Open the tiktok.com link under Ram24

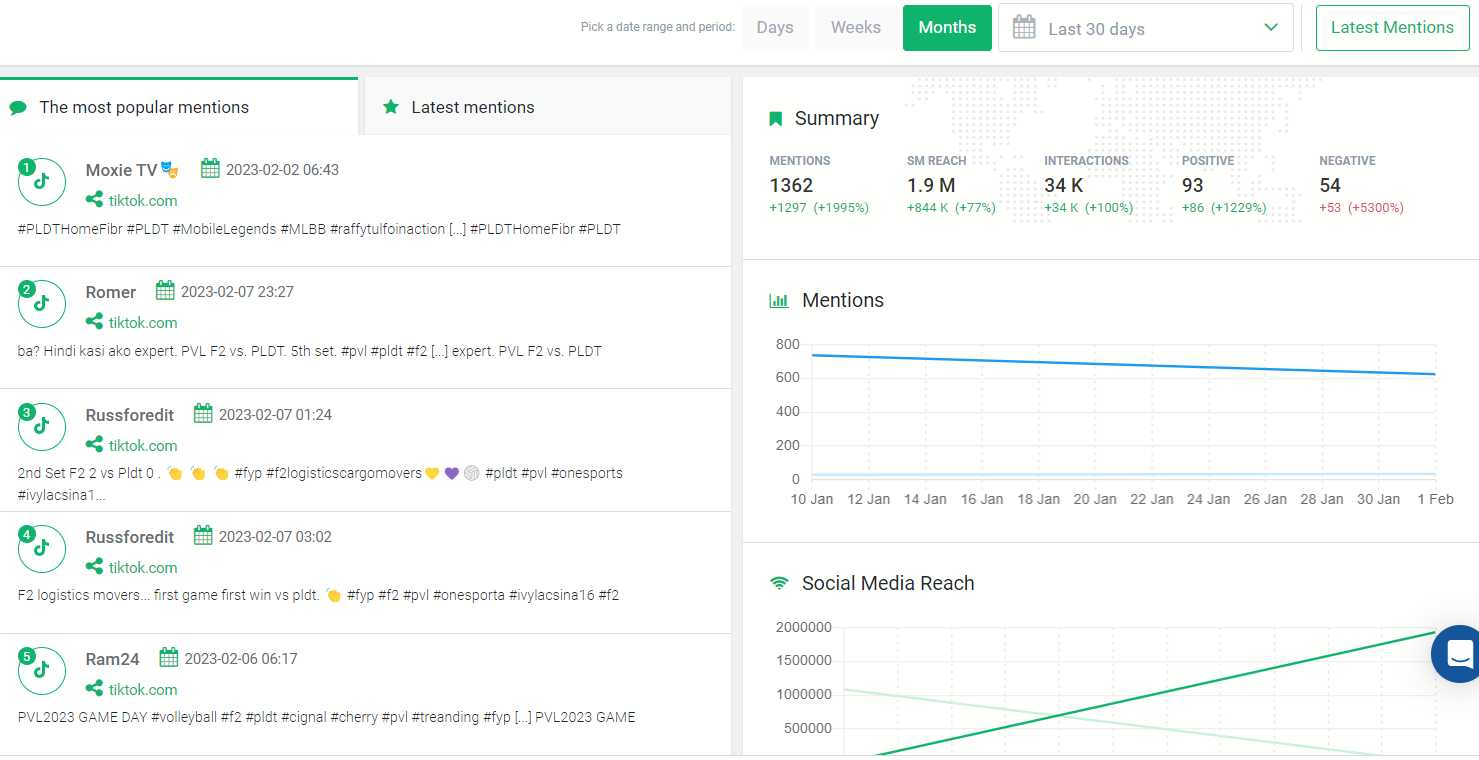[x=143, y=690]
